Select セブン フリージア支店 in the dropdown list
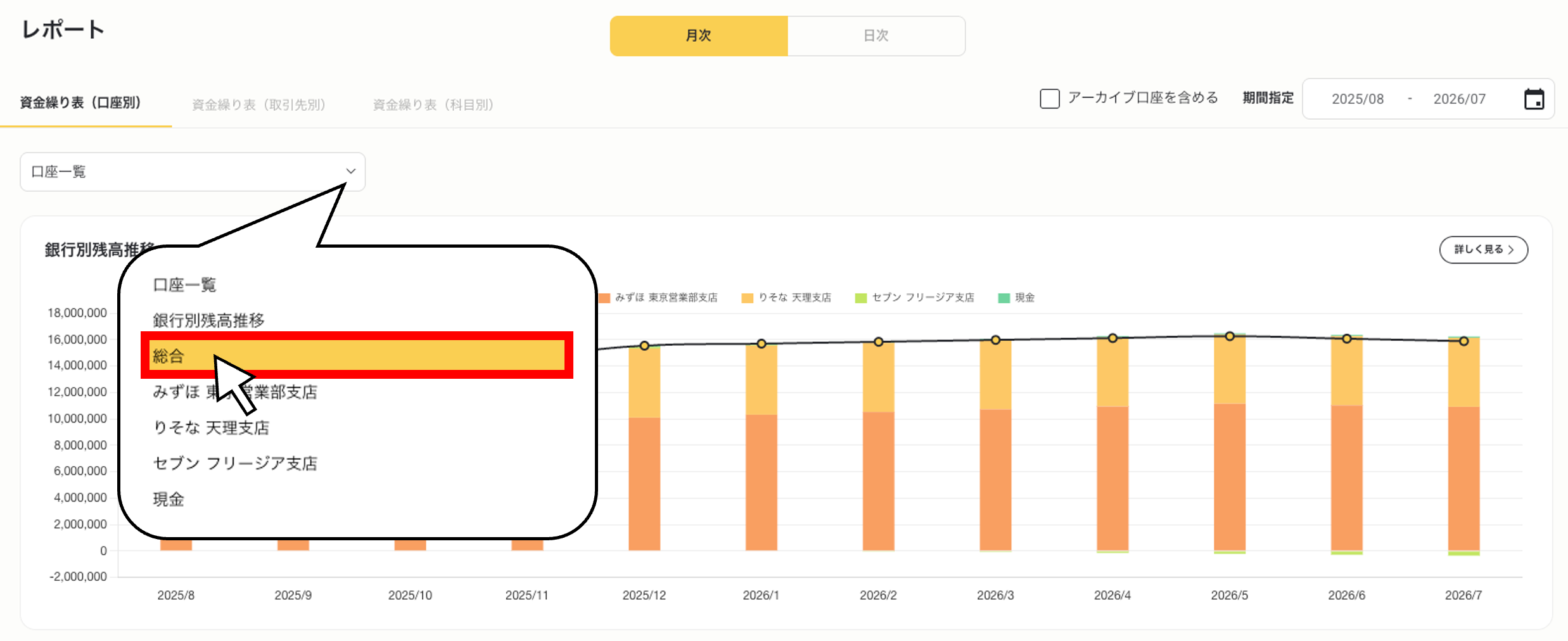Screen dimensions: 1568x641 [235, 464]
